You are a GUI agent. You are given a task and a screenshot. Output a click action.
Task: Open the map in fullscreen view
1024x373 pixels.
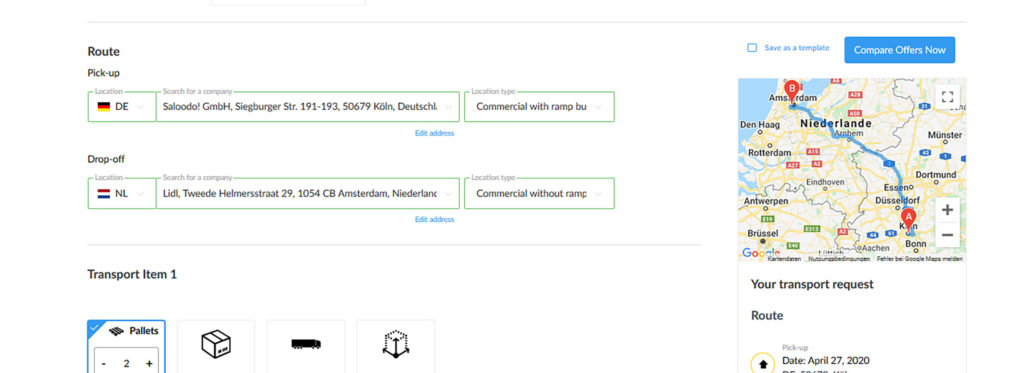click(948, 97)
